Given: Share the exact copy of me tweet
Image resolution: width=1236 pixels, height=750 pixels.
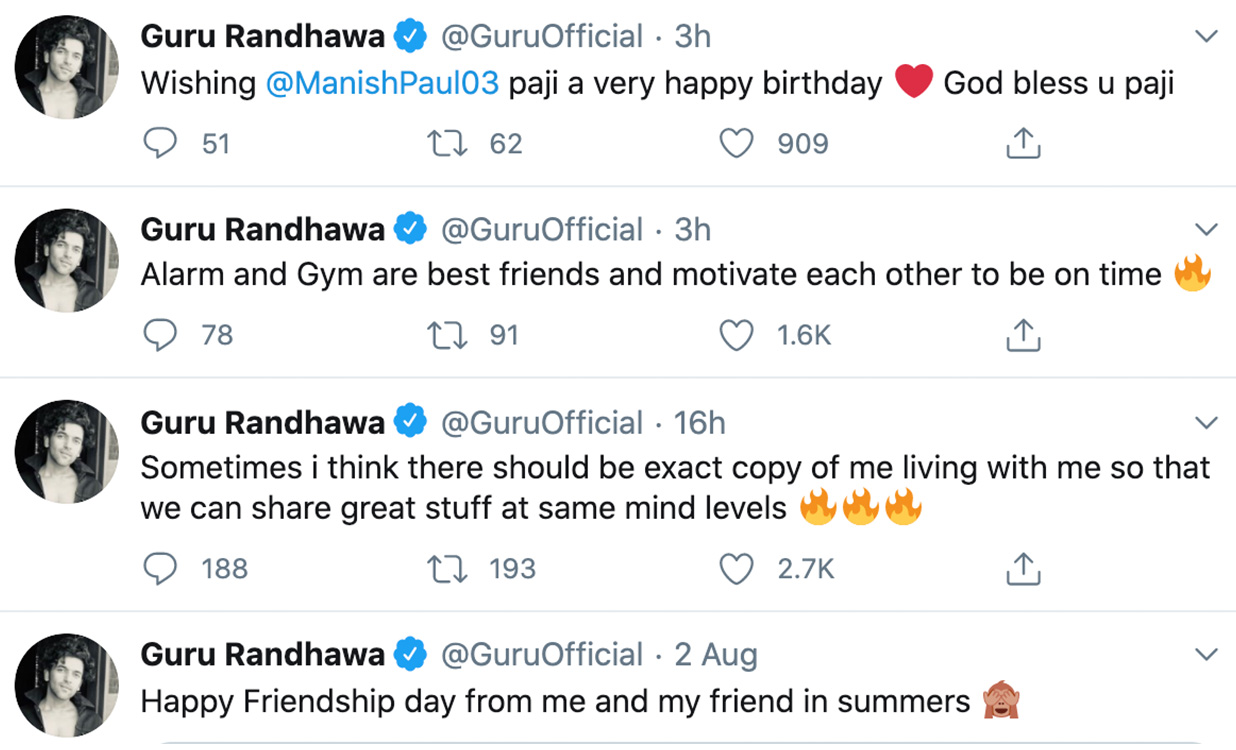Looking at the screenshot, I should pyautogui.click(x=1022, y=569).
